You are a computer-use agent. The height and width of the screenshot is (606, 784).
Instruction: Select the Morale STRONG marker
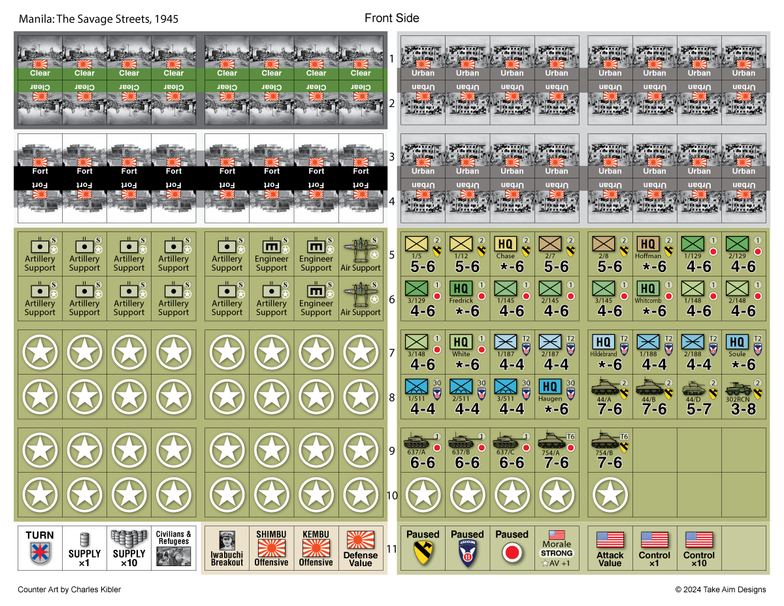coord(556,548)
